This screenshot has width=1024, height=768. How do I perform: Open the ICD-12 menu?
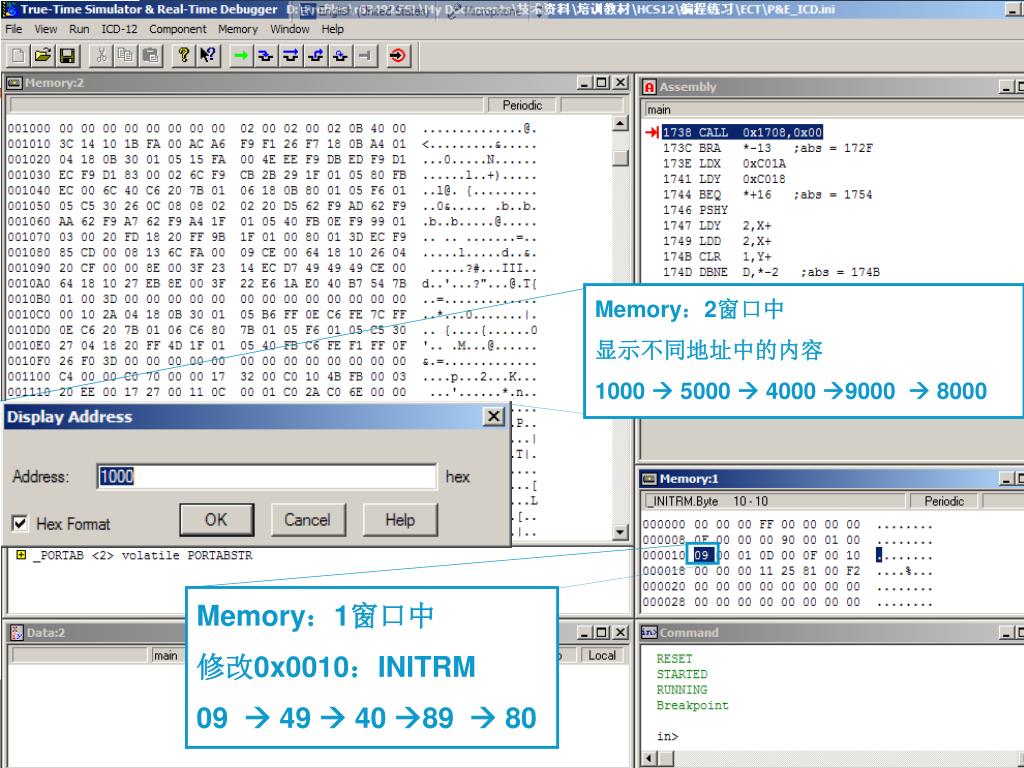[120, 29]
